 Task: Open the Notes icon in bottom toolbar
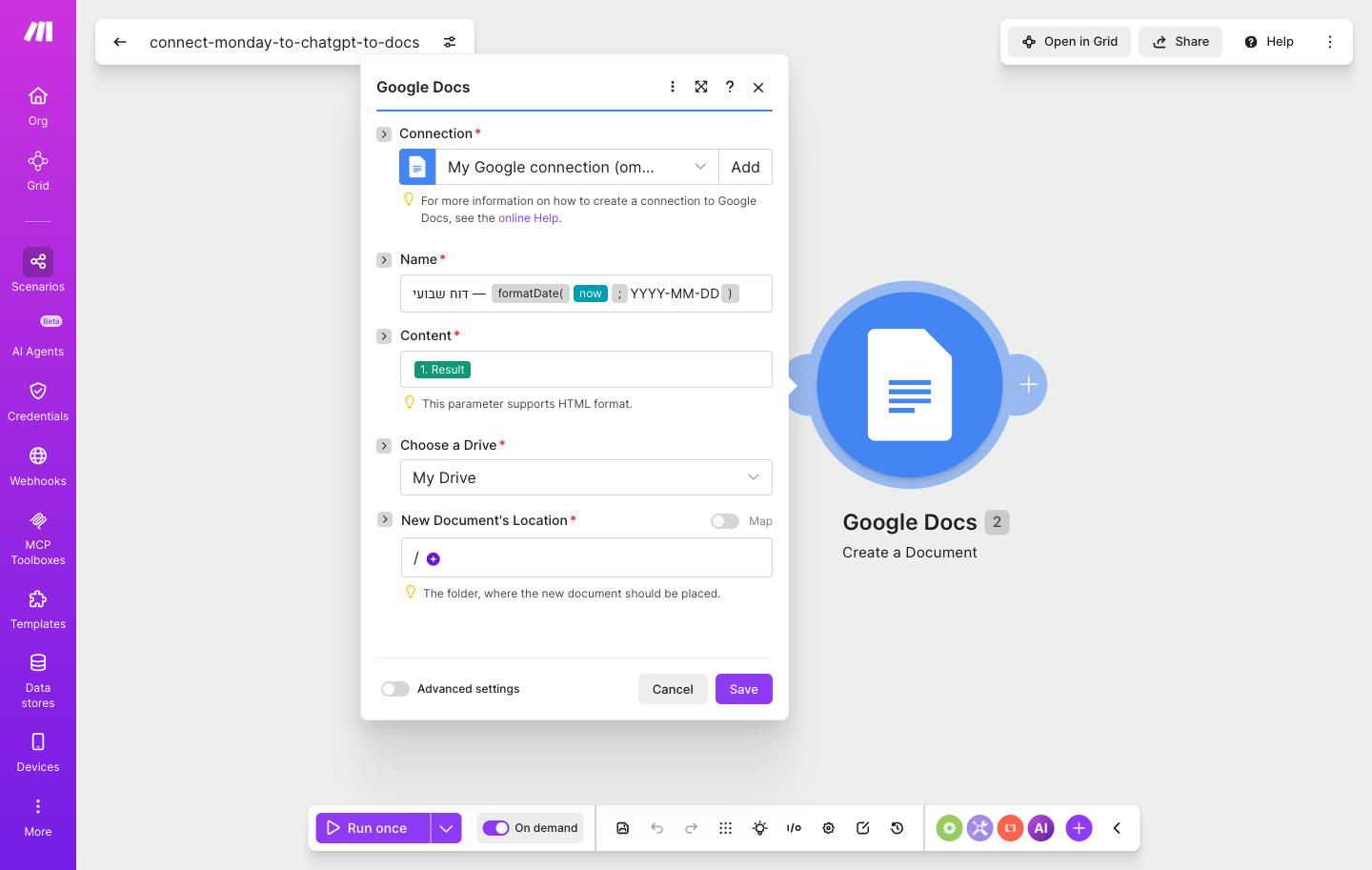[863, 828]
